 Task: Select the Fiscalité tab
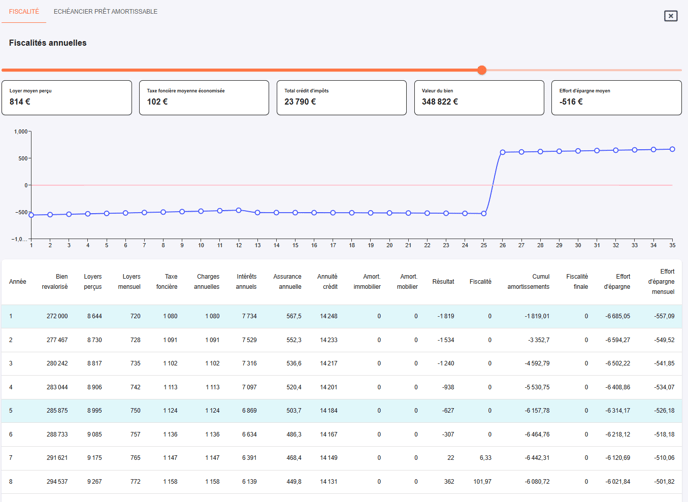click(x=24, y=12)
